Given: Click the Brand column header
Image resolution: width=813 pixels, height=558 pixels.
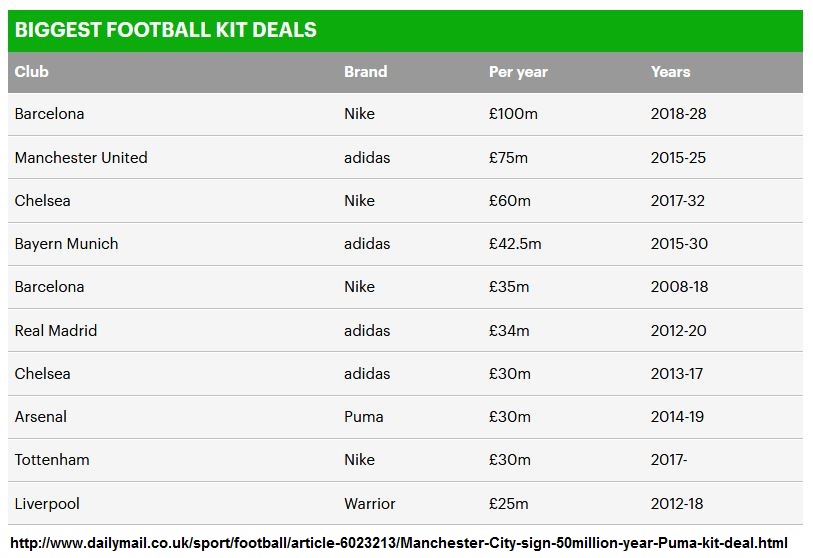Looking at the screenshot, I should coord(365,72).
